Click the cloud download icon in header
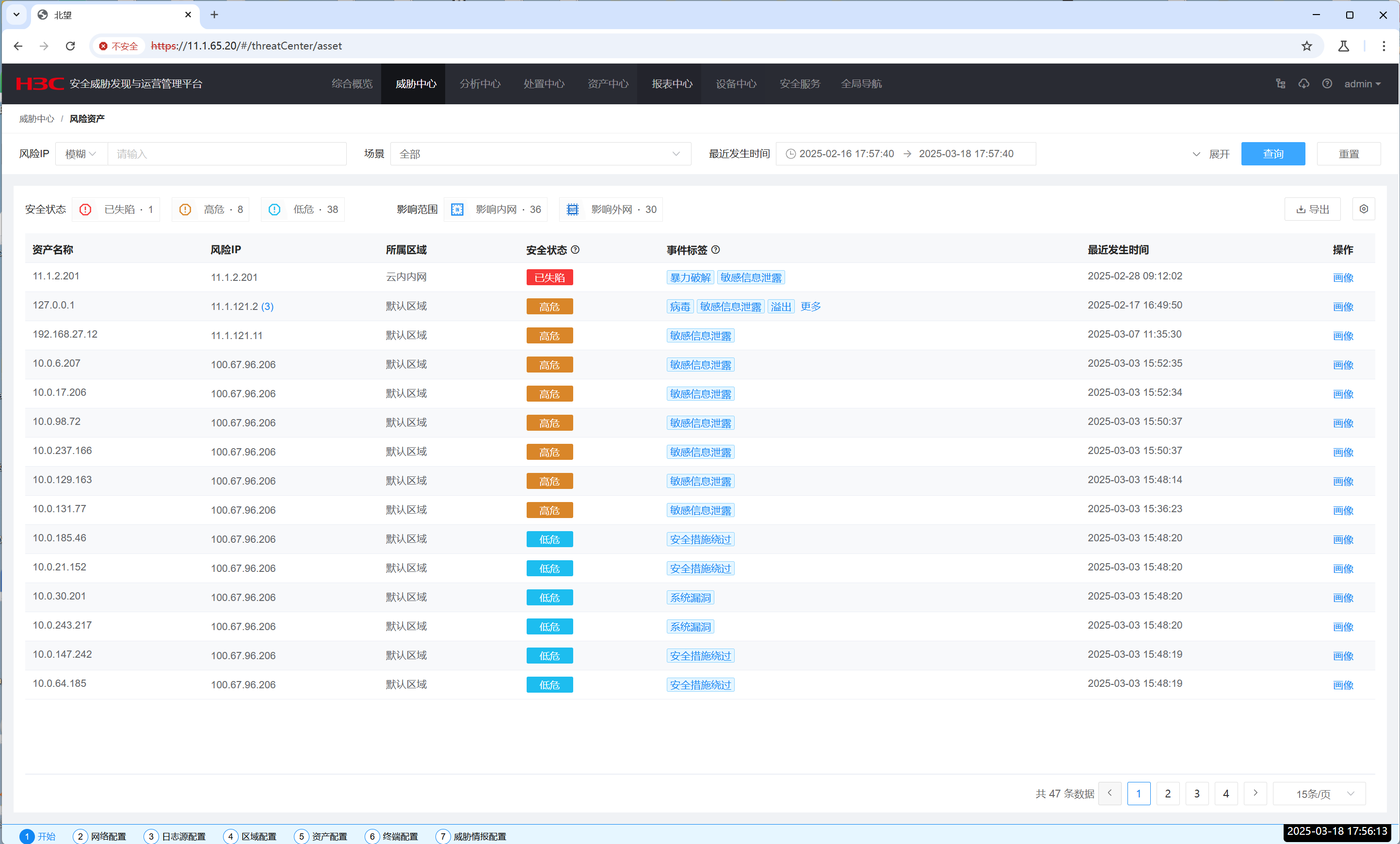 point(1304,83)
